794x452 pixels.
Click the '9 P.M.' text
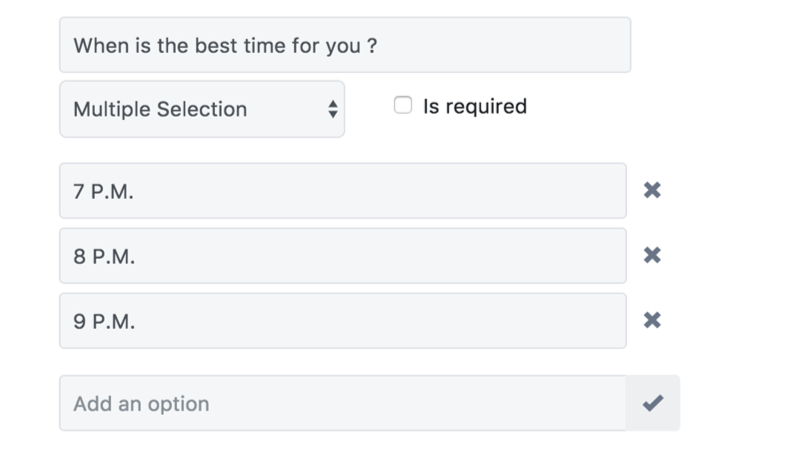tap(104, 321)
